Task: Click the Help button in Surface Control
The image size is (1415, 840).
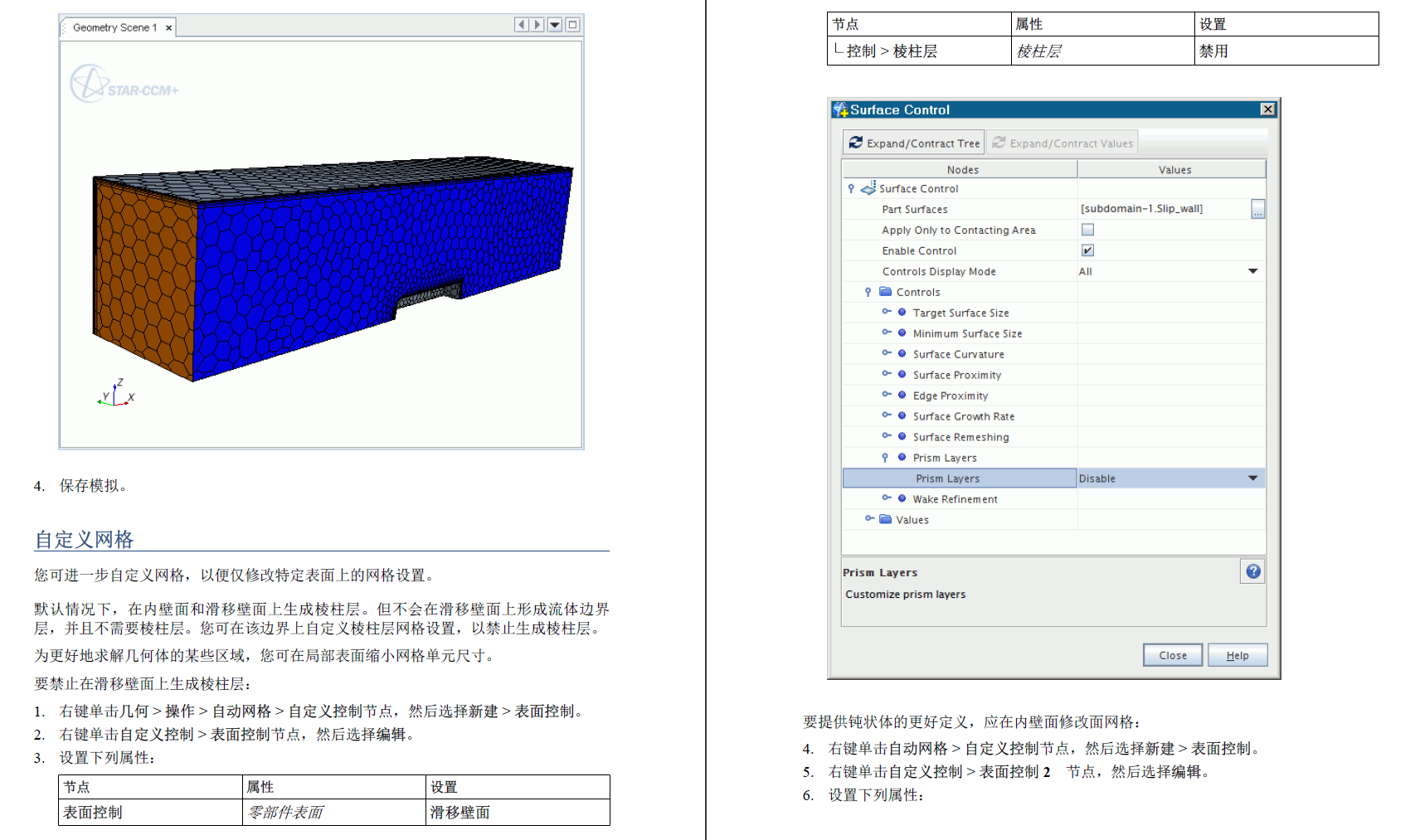Action: pyautogui.click(x=1238, y=655)
